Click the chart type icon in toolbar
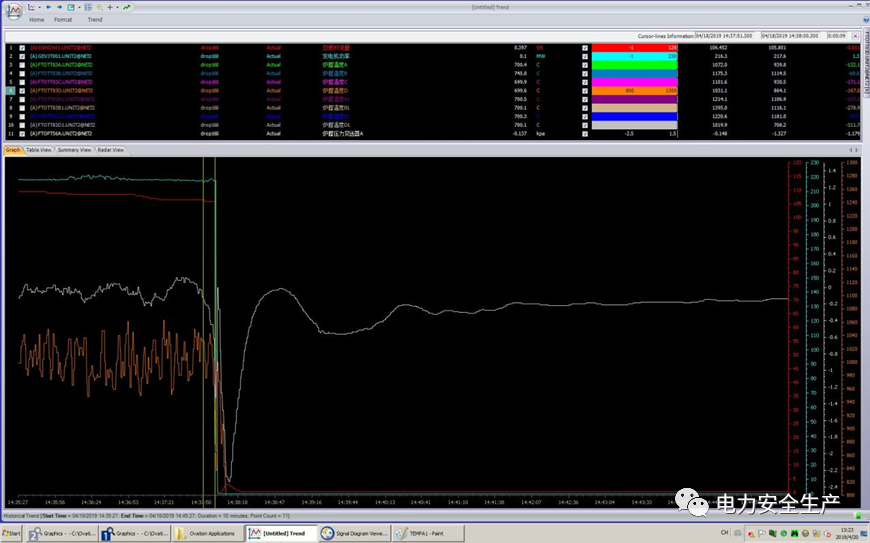This screenshot has width=870, height=543. click(32, 7)
